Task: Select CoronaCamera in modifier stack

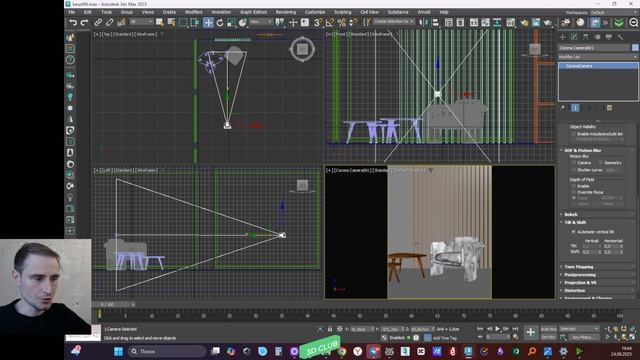Action: pos(598,66)
